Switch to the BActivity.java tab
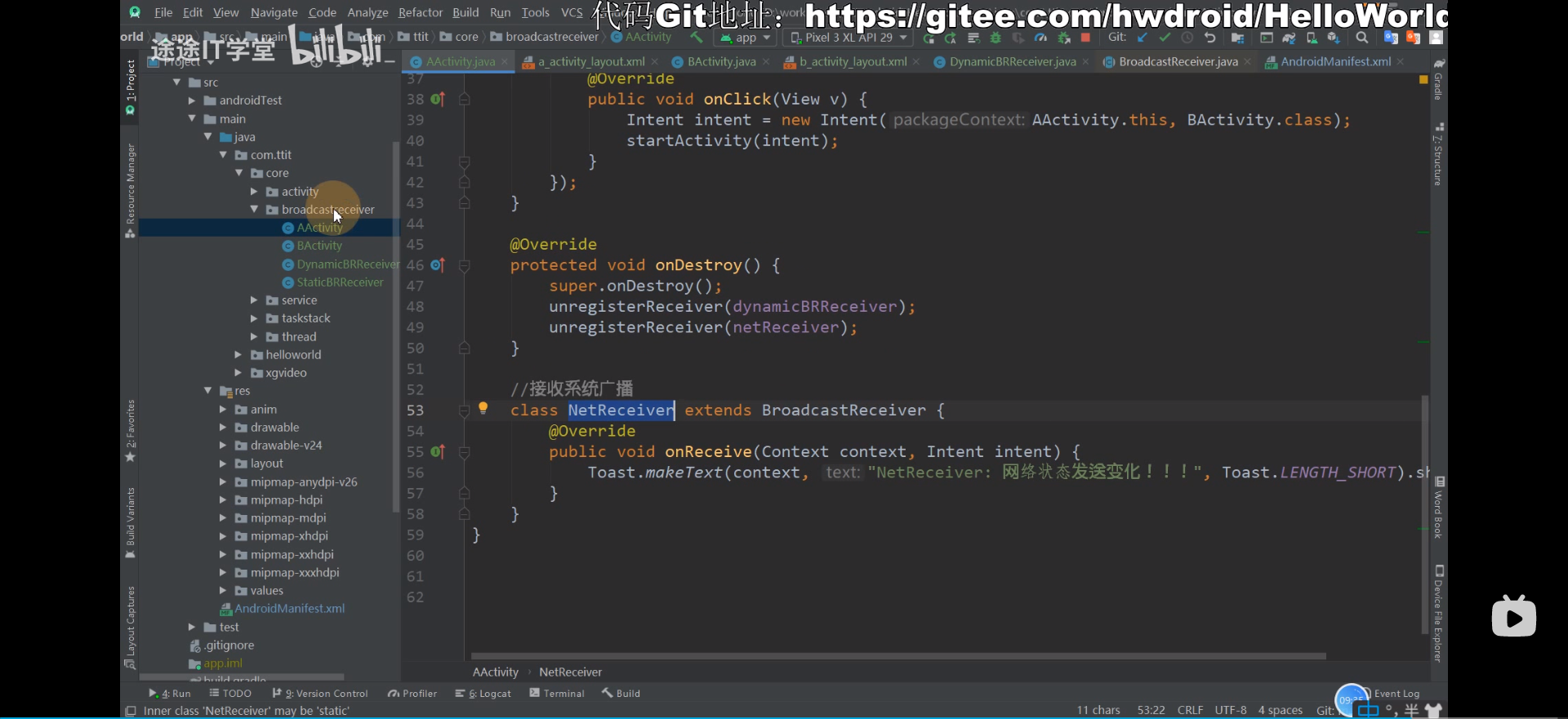1568x719 pixels. pos(721,62)
